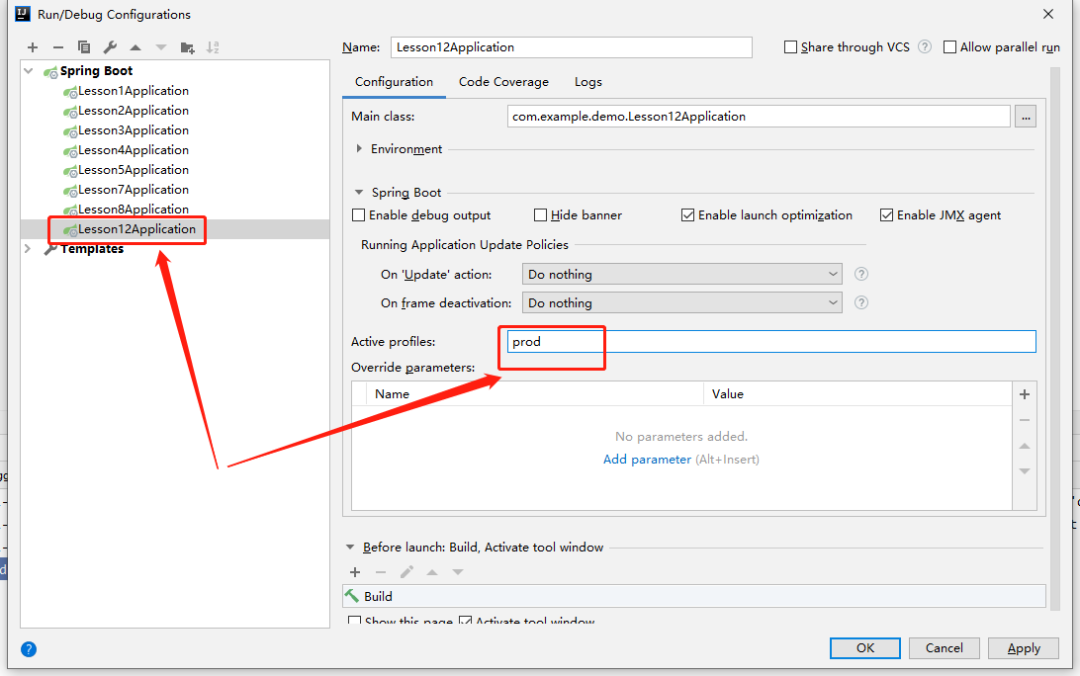The width and height of the screenshot is (1080, 676).
Task: Enable Allow parallel run checkbox
Action: [950, 47]
